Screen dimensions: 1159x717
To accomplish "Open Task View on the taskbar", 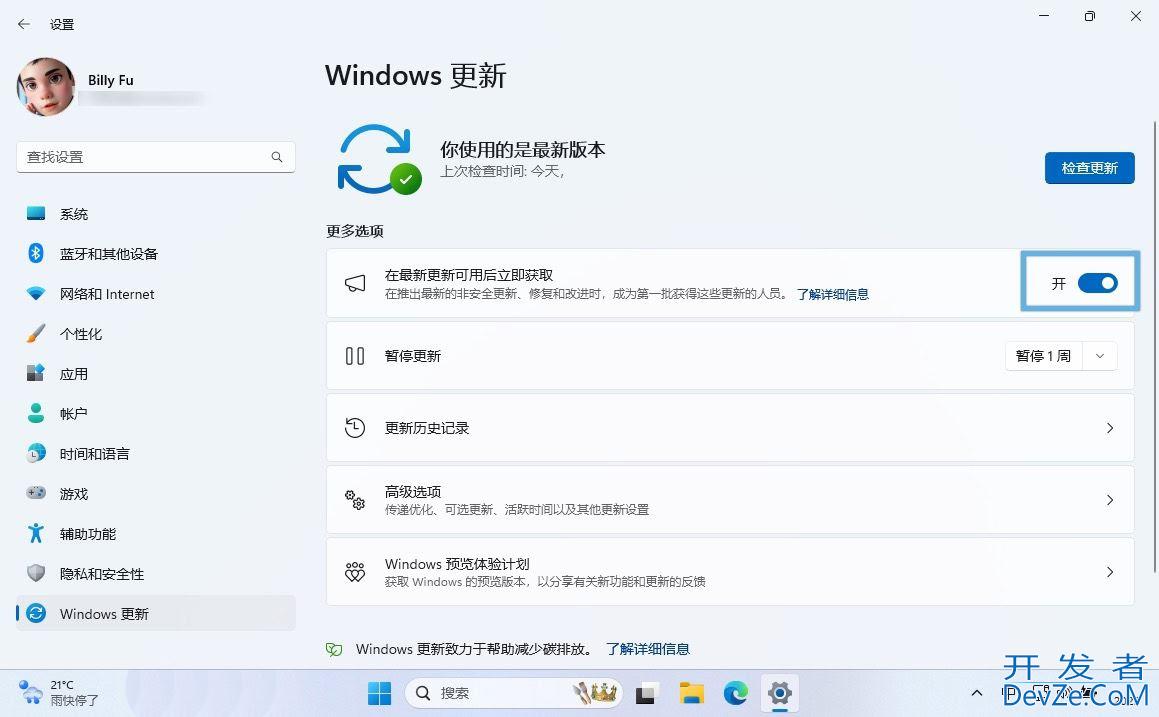I will click(x=646, y=693).
